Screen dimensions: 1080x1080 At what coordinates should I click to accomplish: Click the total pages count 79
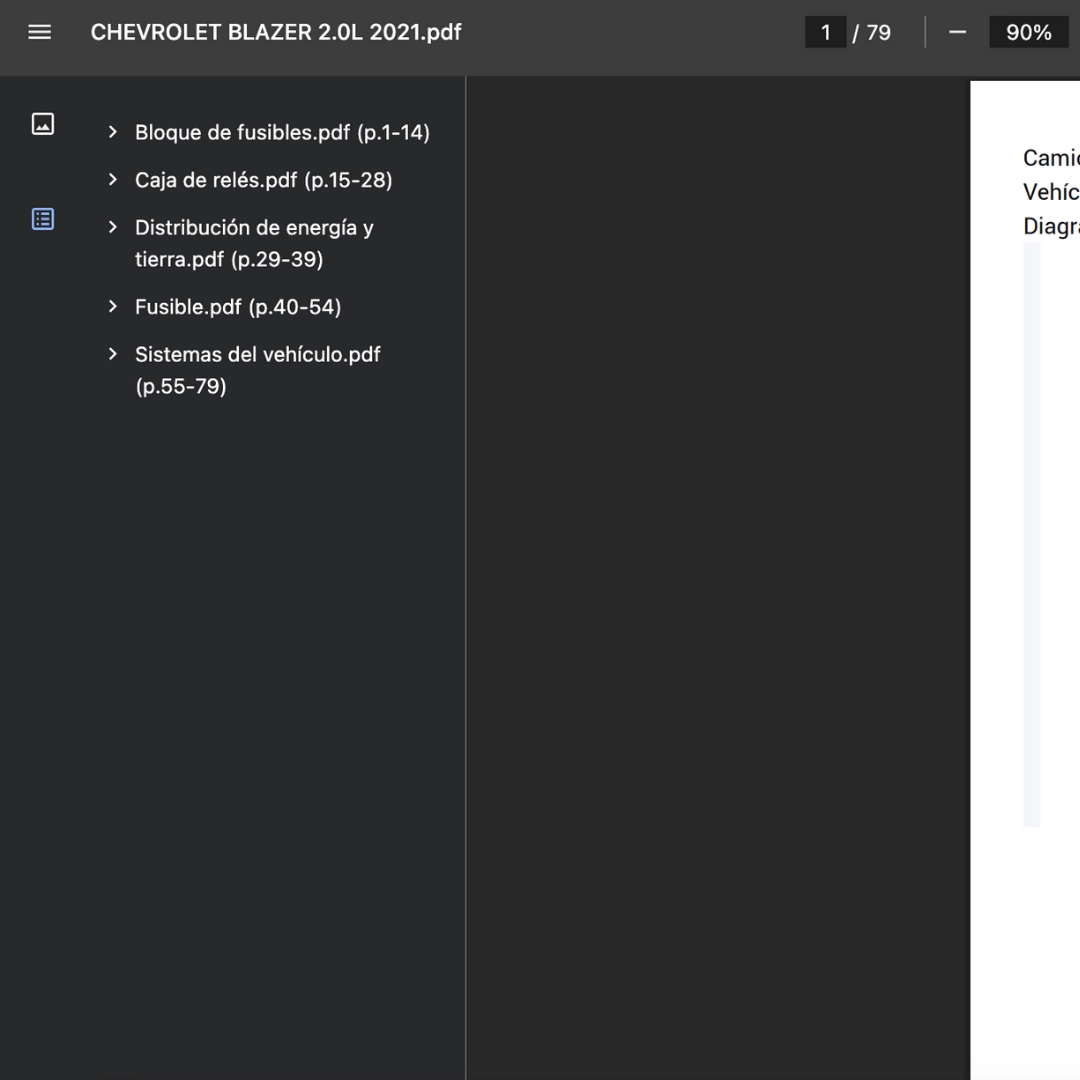[878, 32]
